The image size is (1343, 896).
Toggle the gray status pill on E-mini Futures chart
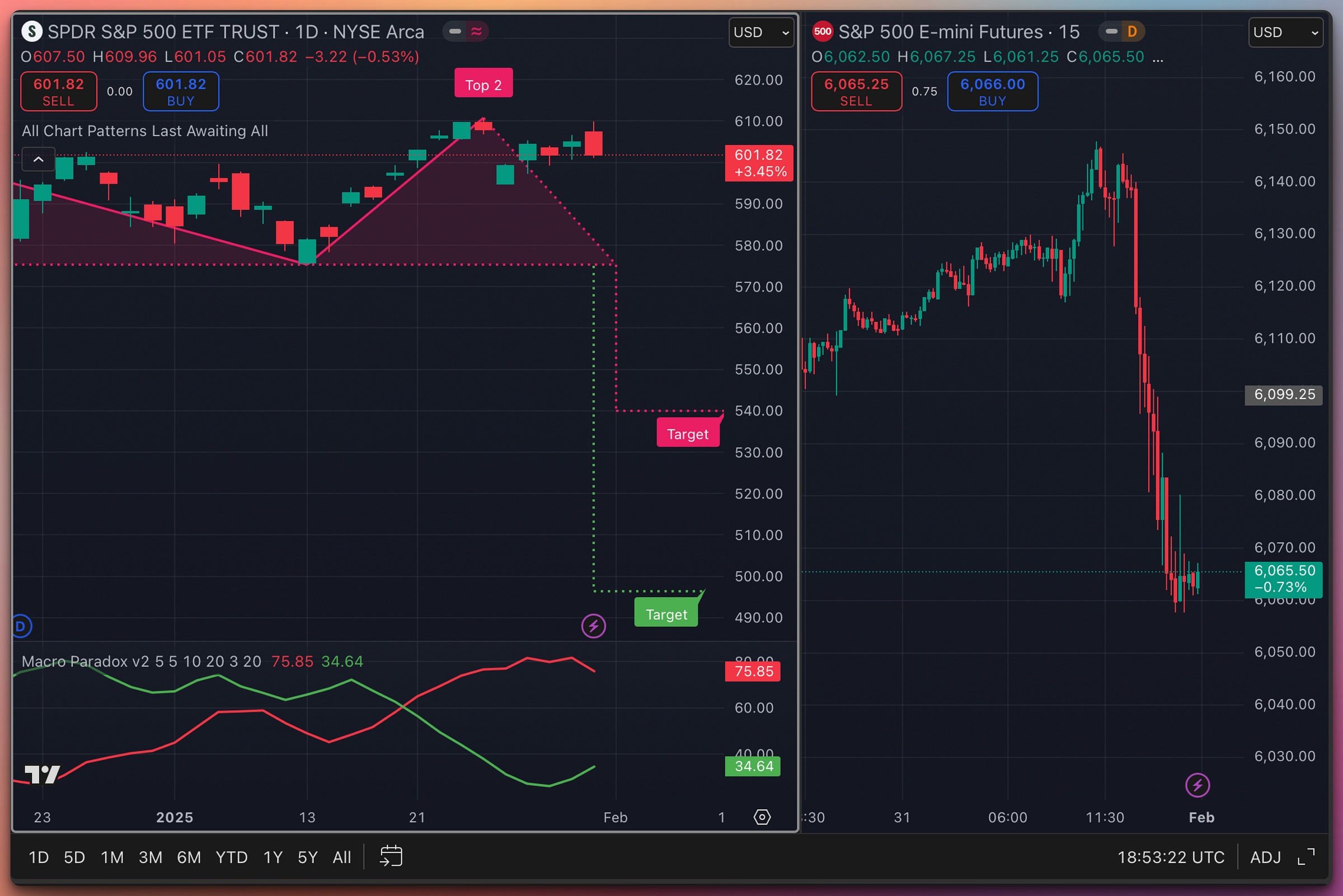pos(1111,31)
